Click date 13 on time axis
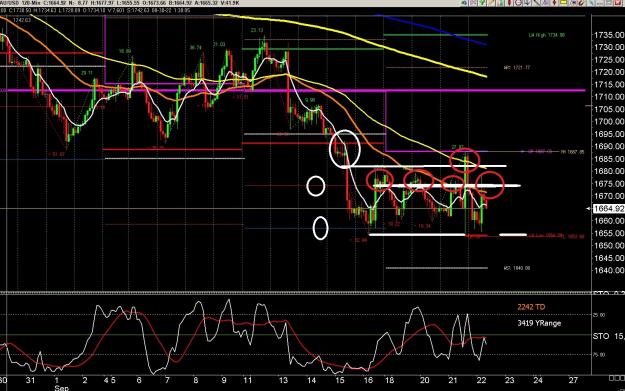The height and width of the screenshot is (391, 625). click(283, 380)
